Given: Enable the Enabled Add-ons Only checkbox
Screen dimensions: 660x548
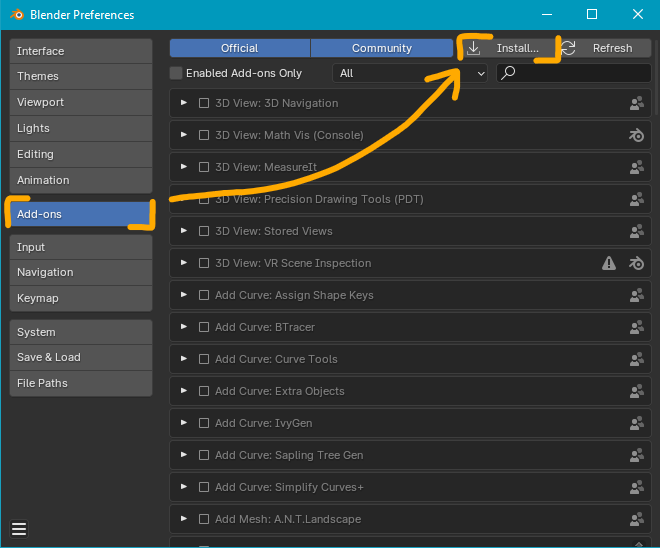Looking at the screenshot, I should [177, 73].
